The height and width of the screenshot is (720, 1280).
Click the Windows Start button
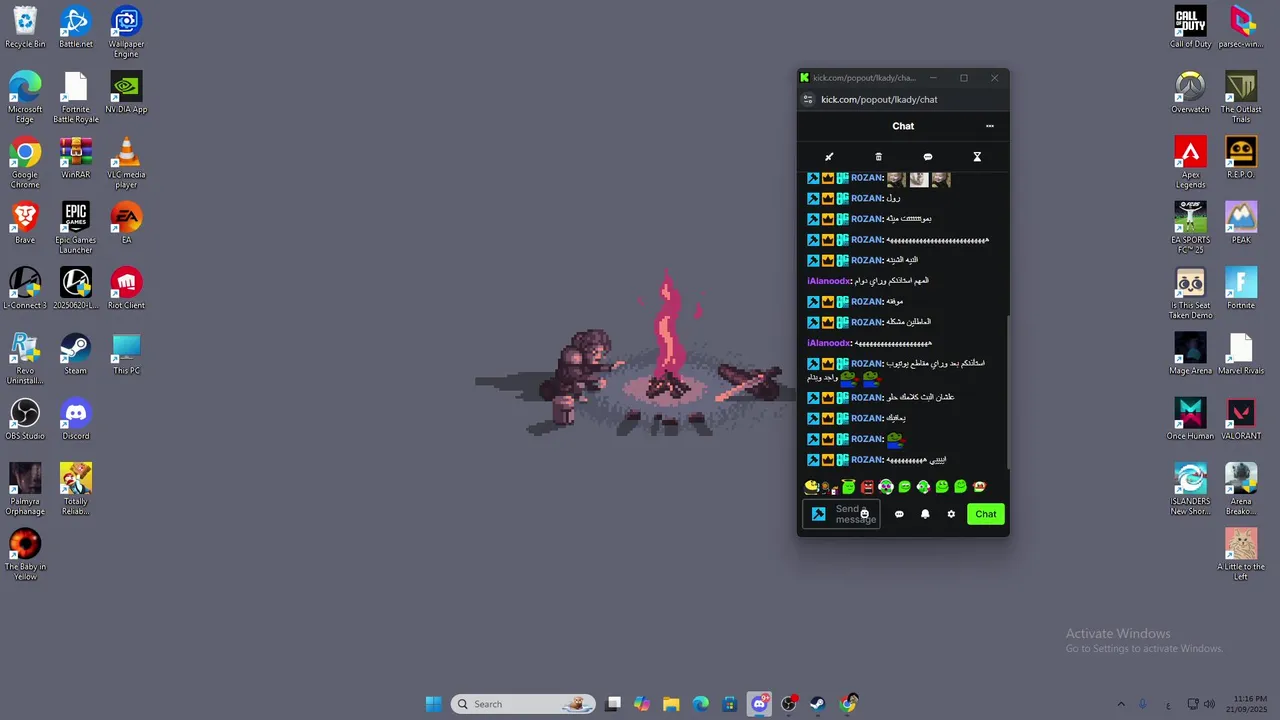(x=433, y=704)
